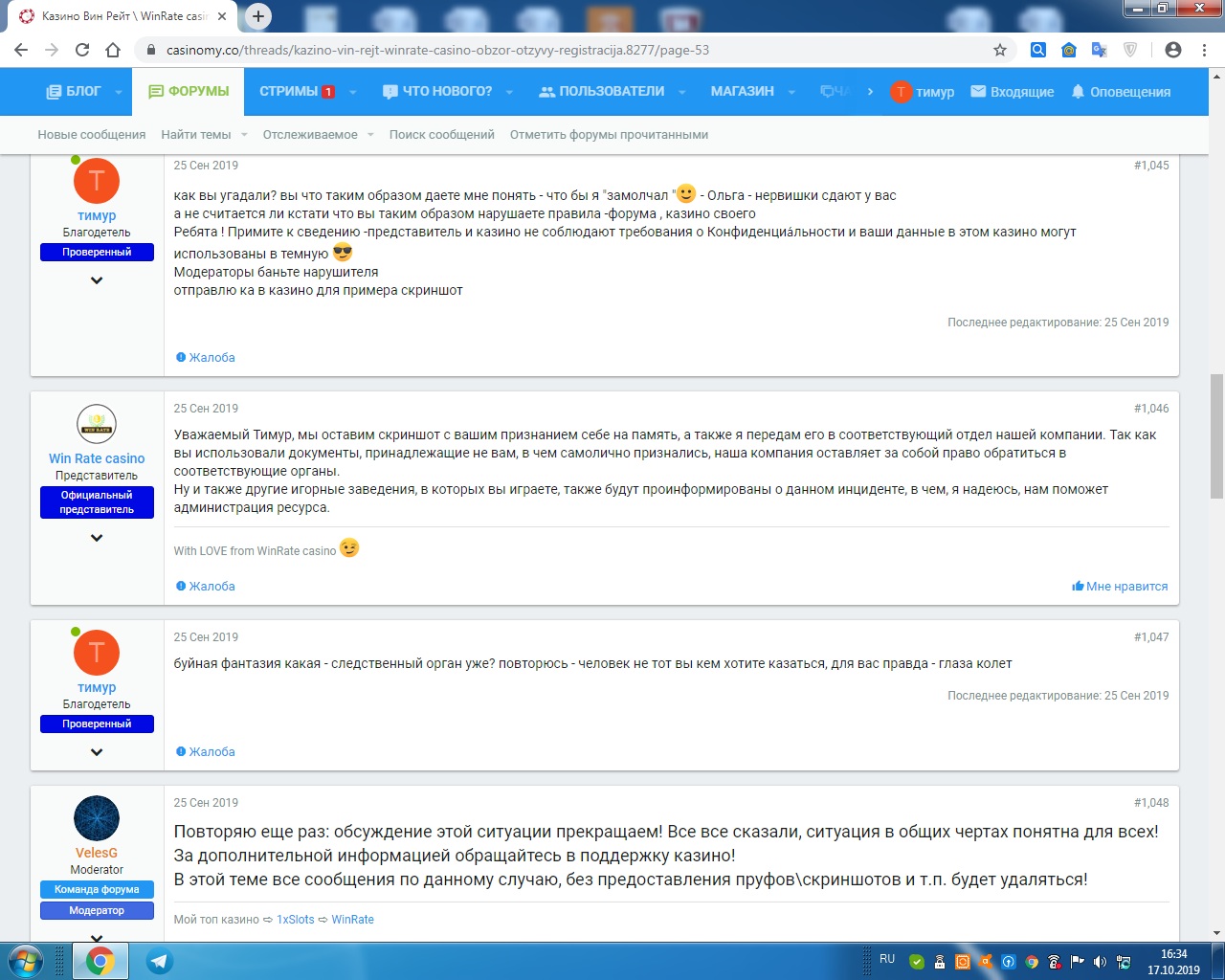Open Telegram from the taskbar
1225x980 pixels.
[x=159, y=961]
